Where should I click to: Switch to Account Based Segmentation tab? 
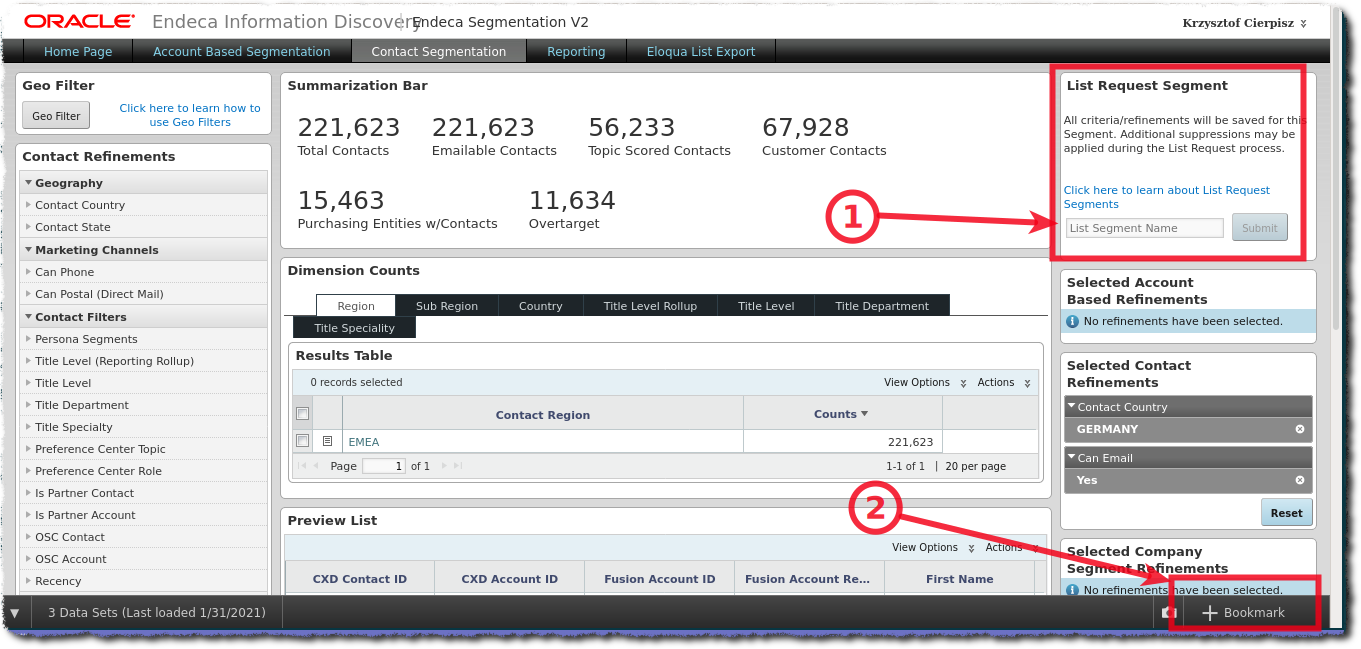coord(242,51)
